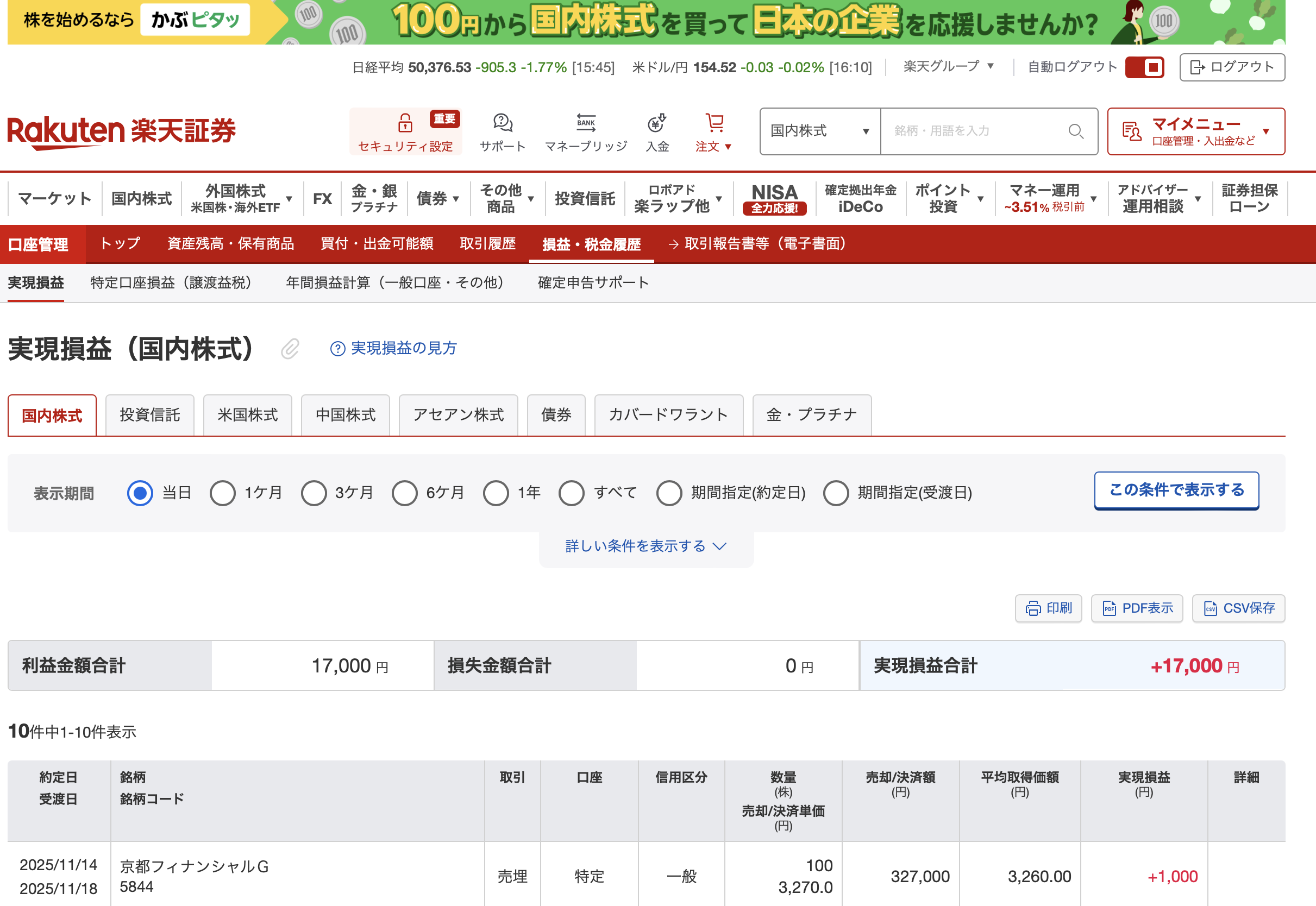Save the results with CSV保存
Image resolution: width=1316 pixels, height=906 pixels.
pos(1238,608)
